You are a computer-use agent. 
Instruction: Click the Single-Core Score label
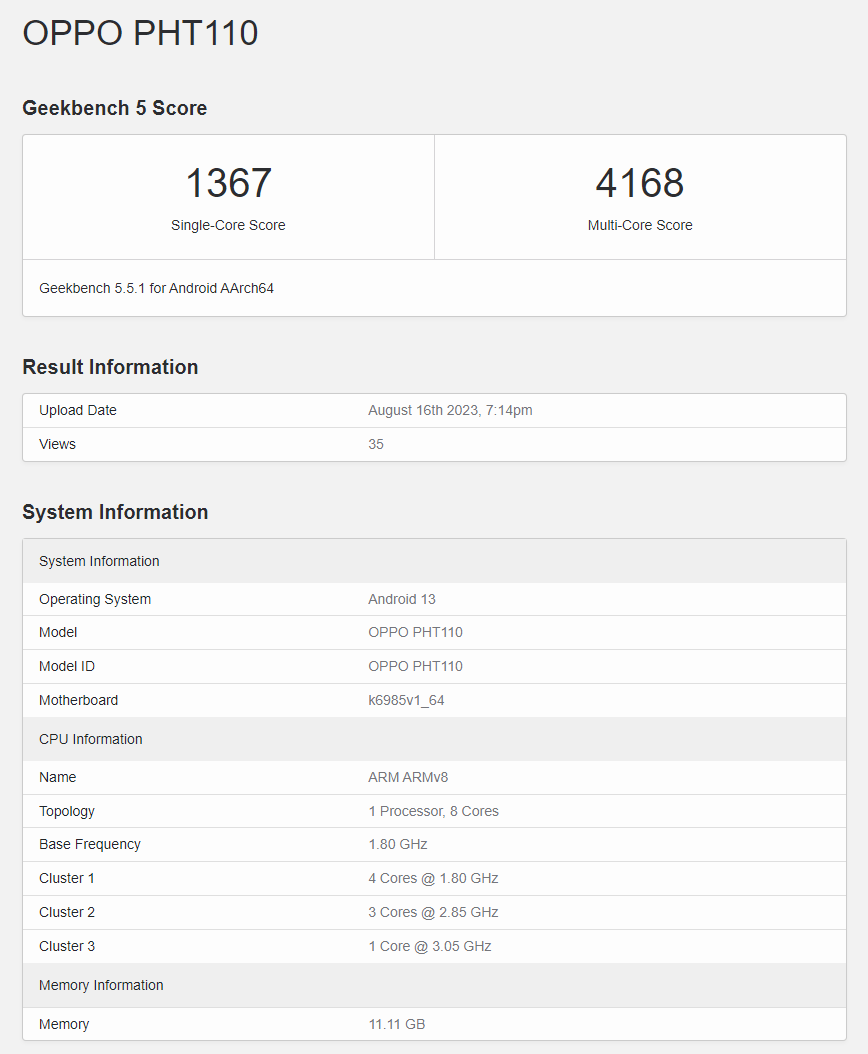click(228, 225)
